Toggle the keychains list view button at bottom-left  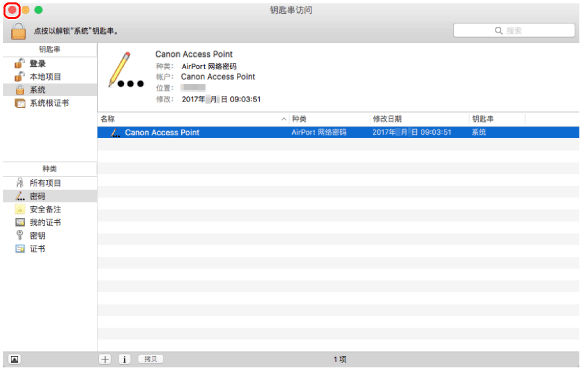tap(14, 359)
